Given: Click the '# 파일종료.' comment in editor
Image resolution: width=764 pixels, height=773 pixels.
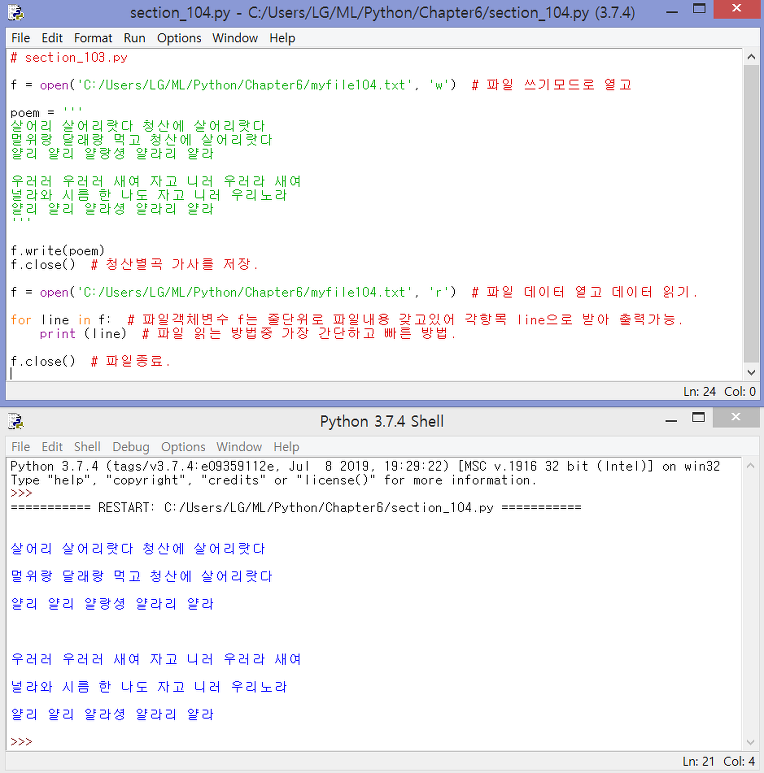Looking at the screenshot, I should click(131, 361).
